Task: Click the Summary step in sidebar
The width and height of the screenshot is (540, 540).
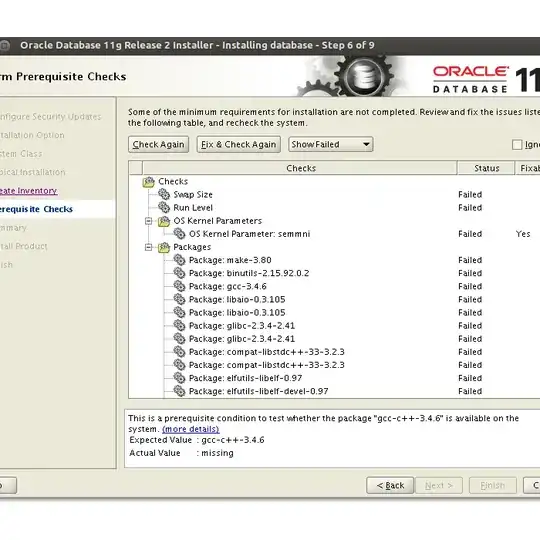Action: pyautogui.click(x=13, y=228)
